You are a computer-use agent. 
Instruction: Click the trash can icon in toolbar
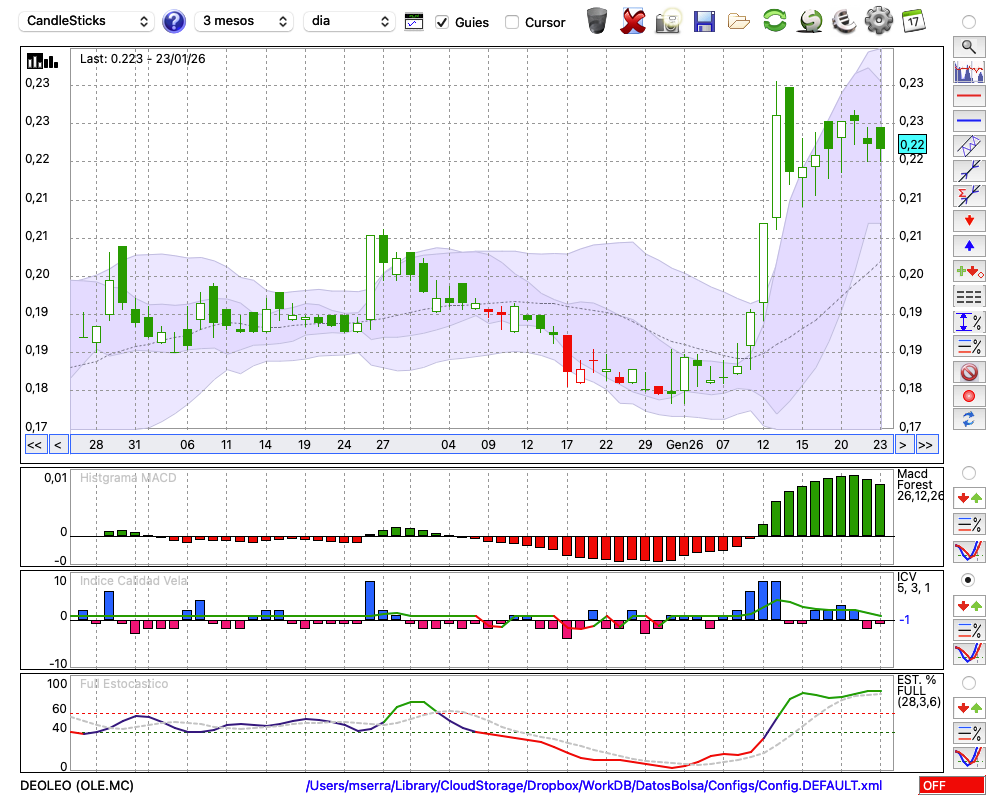[x=597, y=21]
